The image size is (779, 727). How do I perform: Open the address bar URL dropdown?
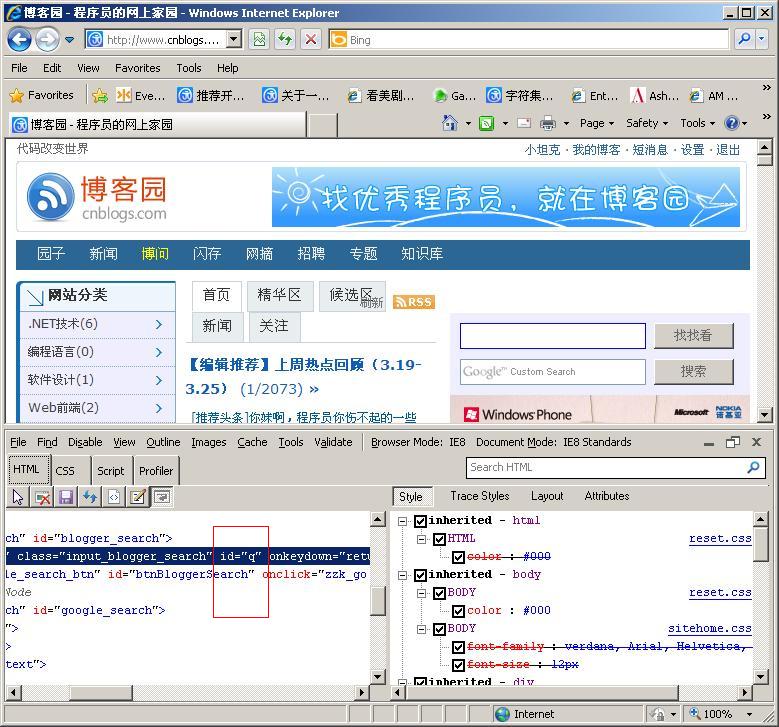click(x=234, y=39)
